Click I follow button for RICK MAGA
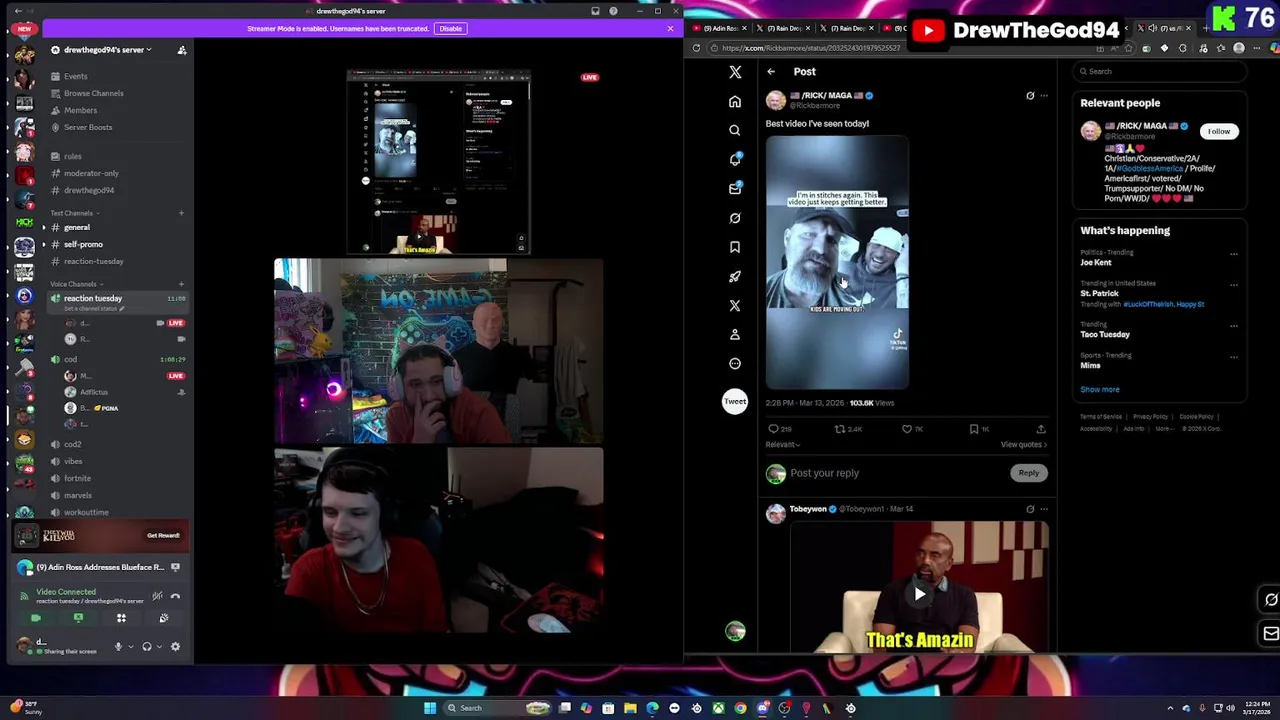 [1219, 131]
